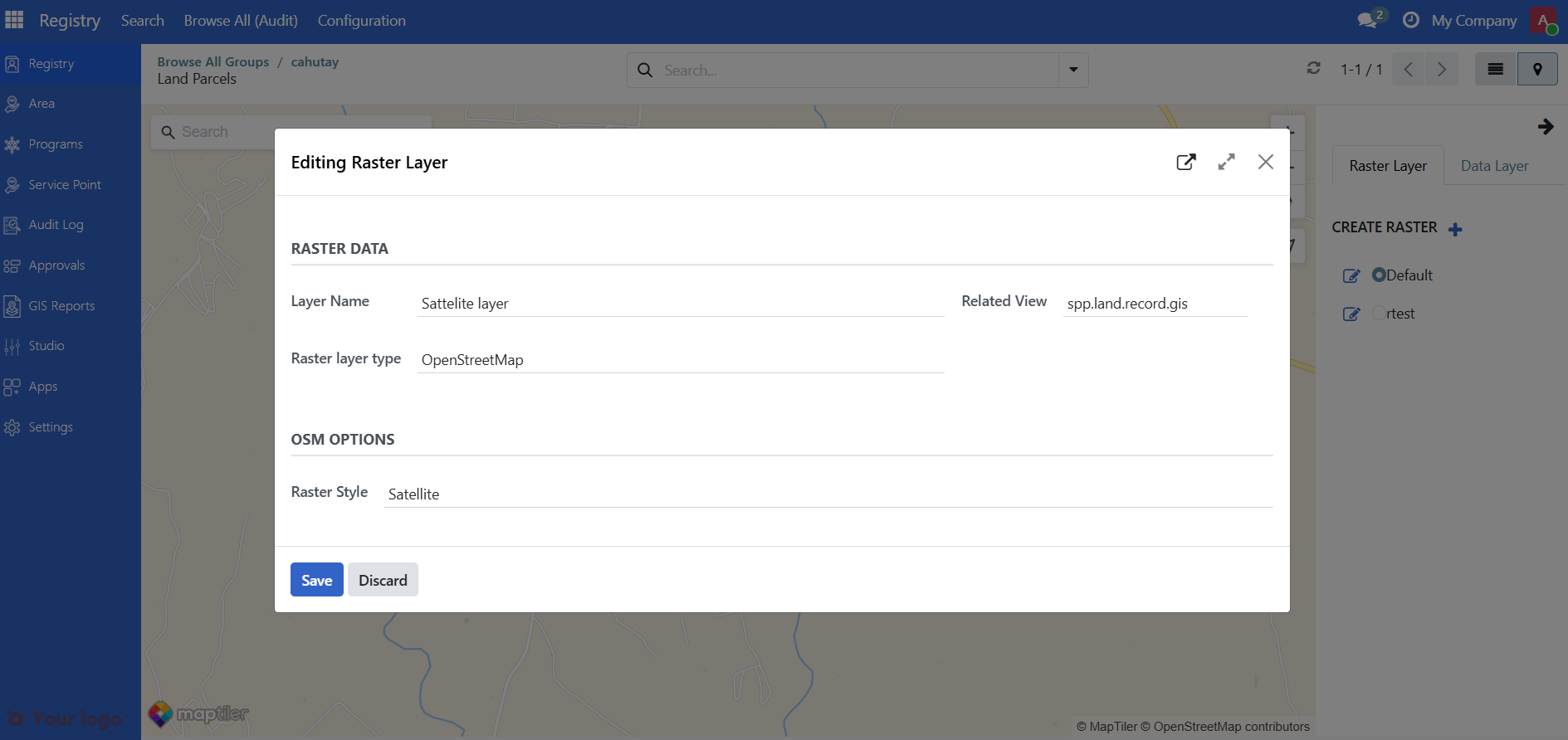1568x740 pixels.
Task: Open the Related View dropdown
Action: [x=1155, y=304]
